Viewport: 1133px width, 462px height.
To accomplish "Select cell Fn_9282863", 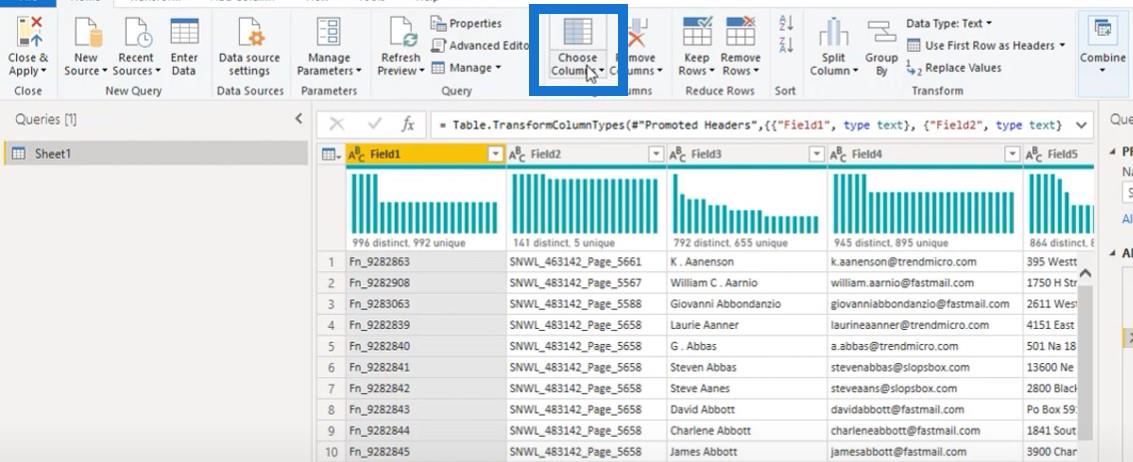I will tap(426, 261).
